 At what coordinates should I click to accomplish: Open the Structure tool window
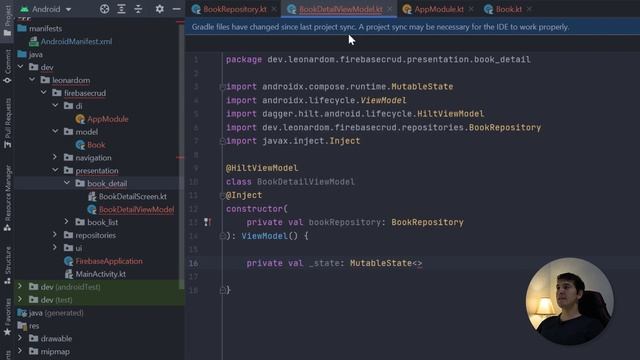[7, 265]
